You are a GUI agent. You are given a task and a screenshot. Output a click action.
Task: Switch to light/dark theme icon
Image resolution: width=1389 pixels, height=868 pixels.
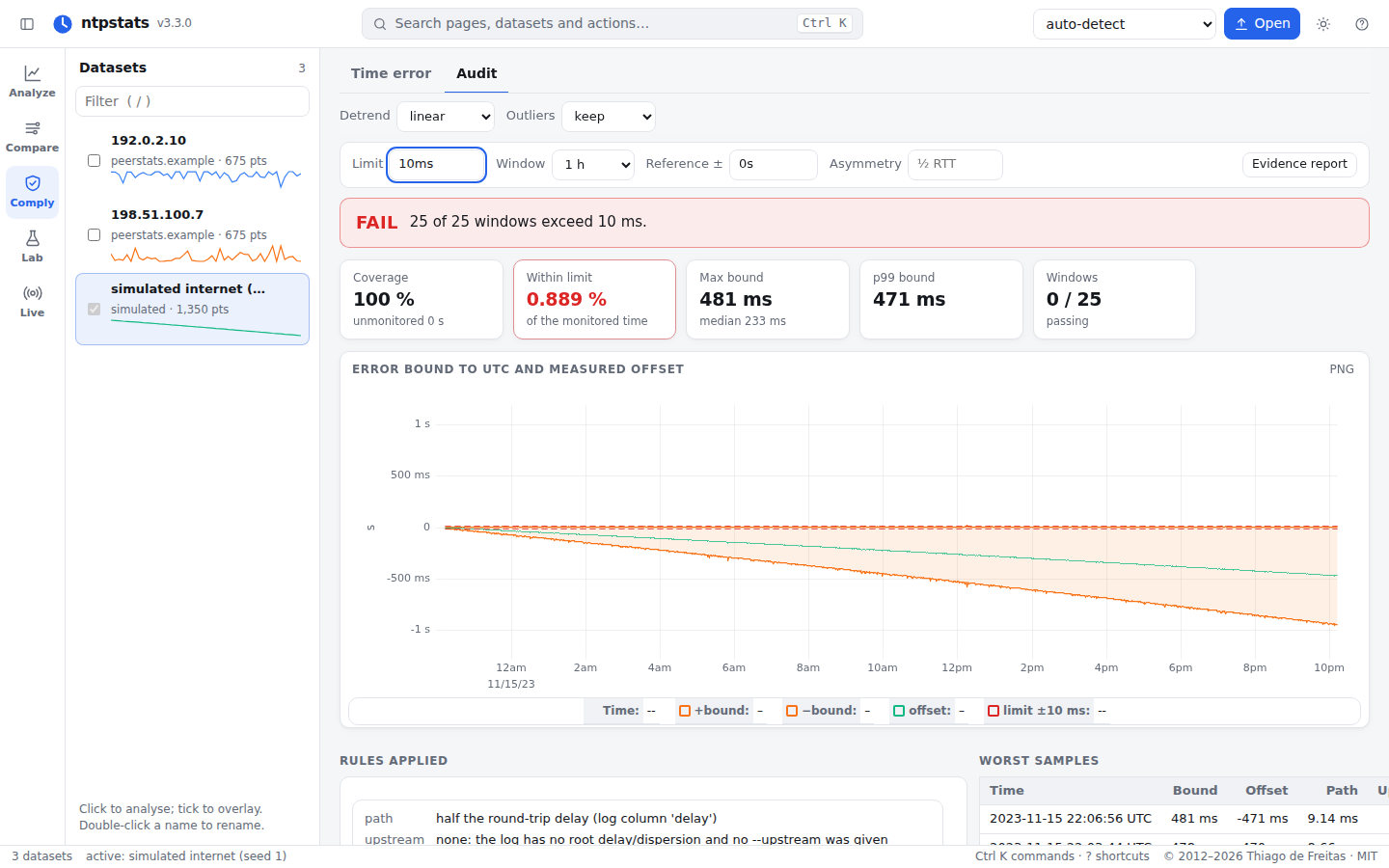(1323, 24)
